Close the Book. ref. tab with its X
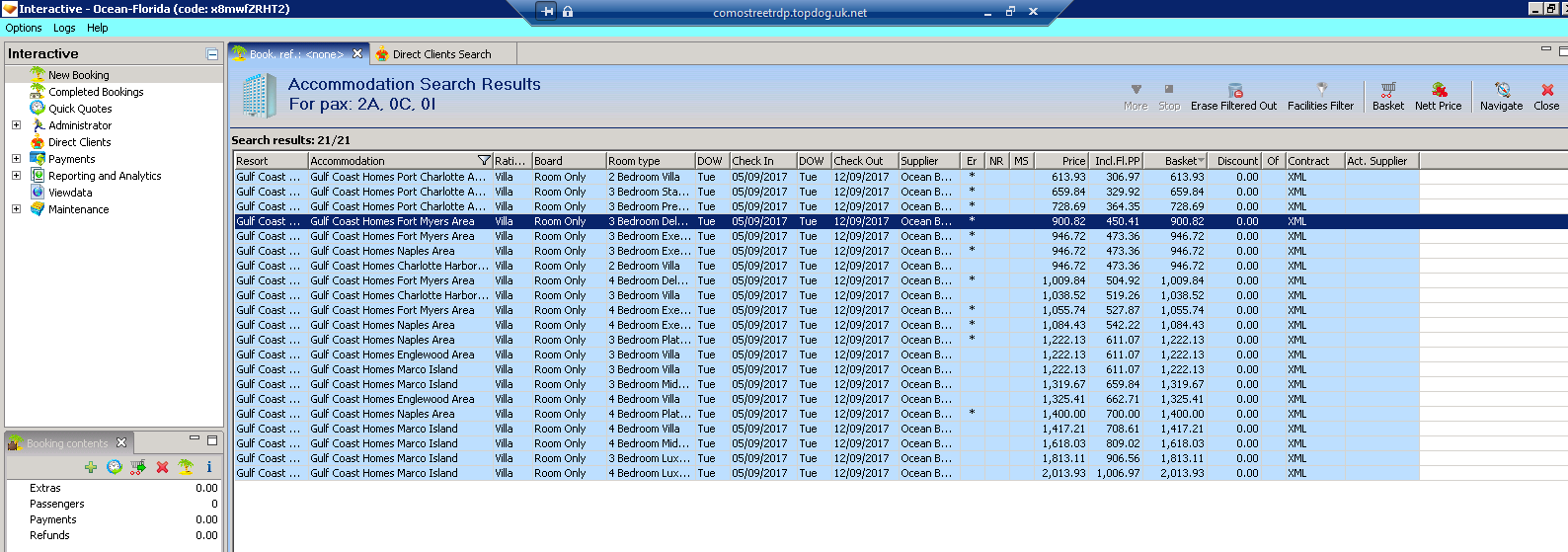The image size is (1568, 552). 357,54
